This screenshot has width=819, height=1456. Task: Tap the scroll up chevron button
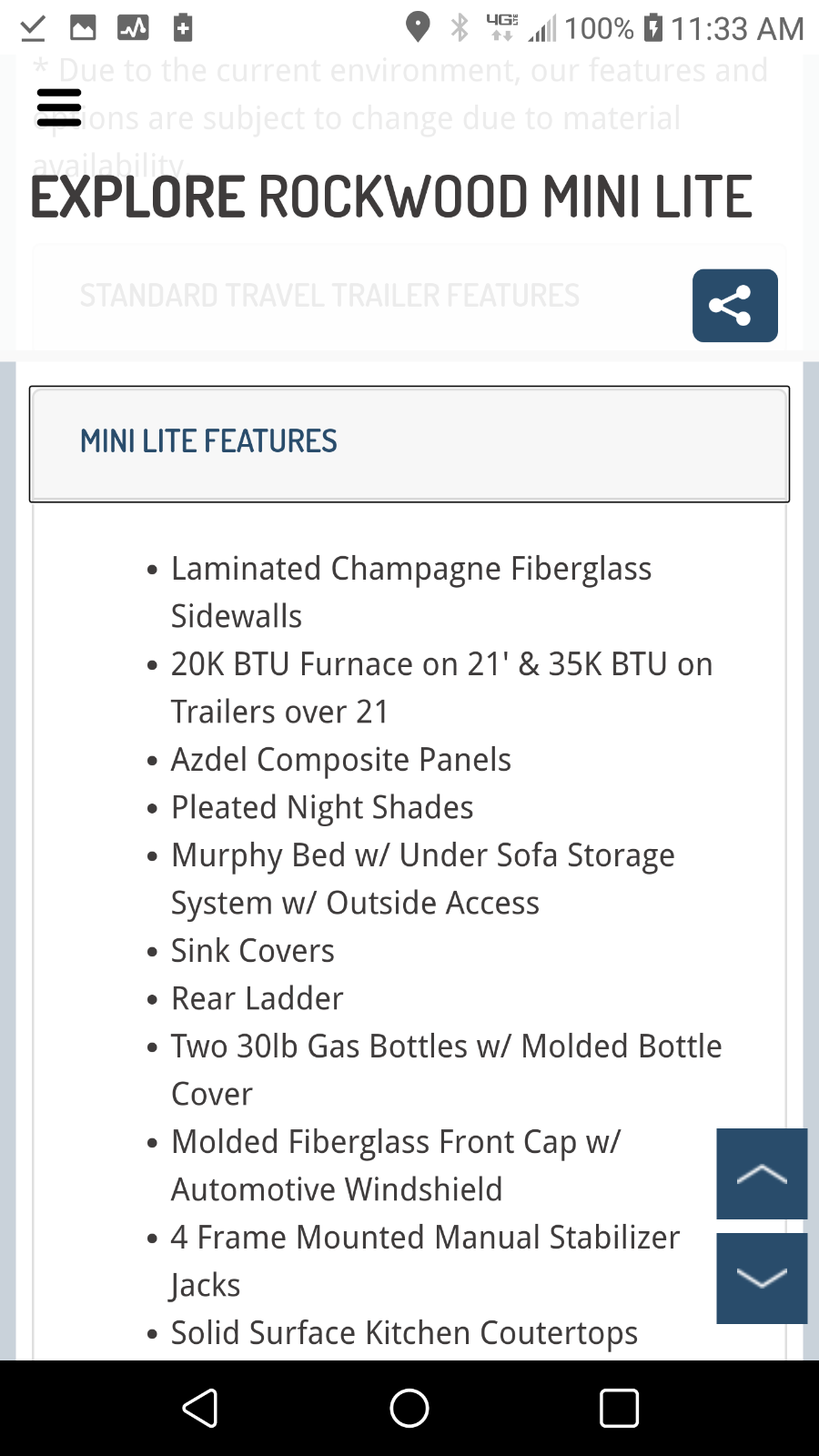click(x=762, y=1174)
